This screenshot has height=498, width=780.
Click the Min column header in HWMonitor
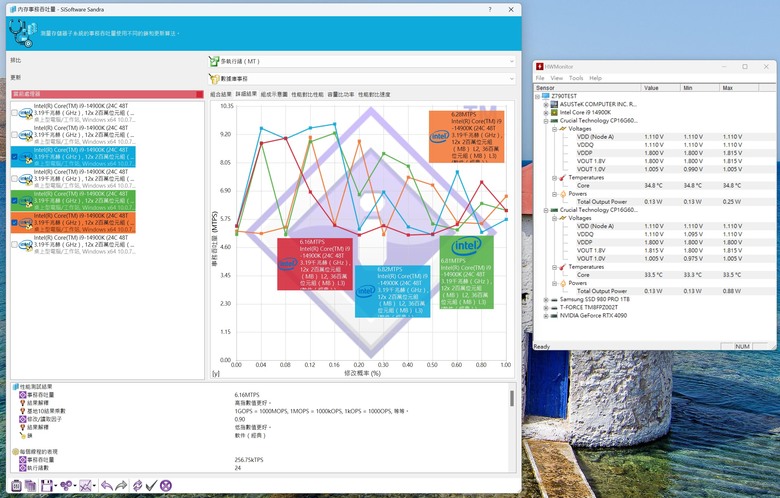coord(700,88)
